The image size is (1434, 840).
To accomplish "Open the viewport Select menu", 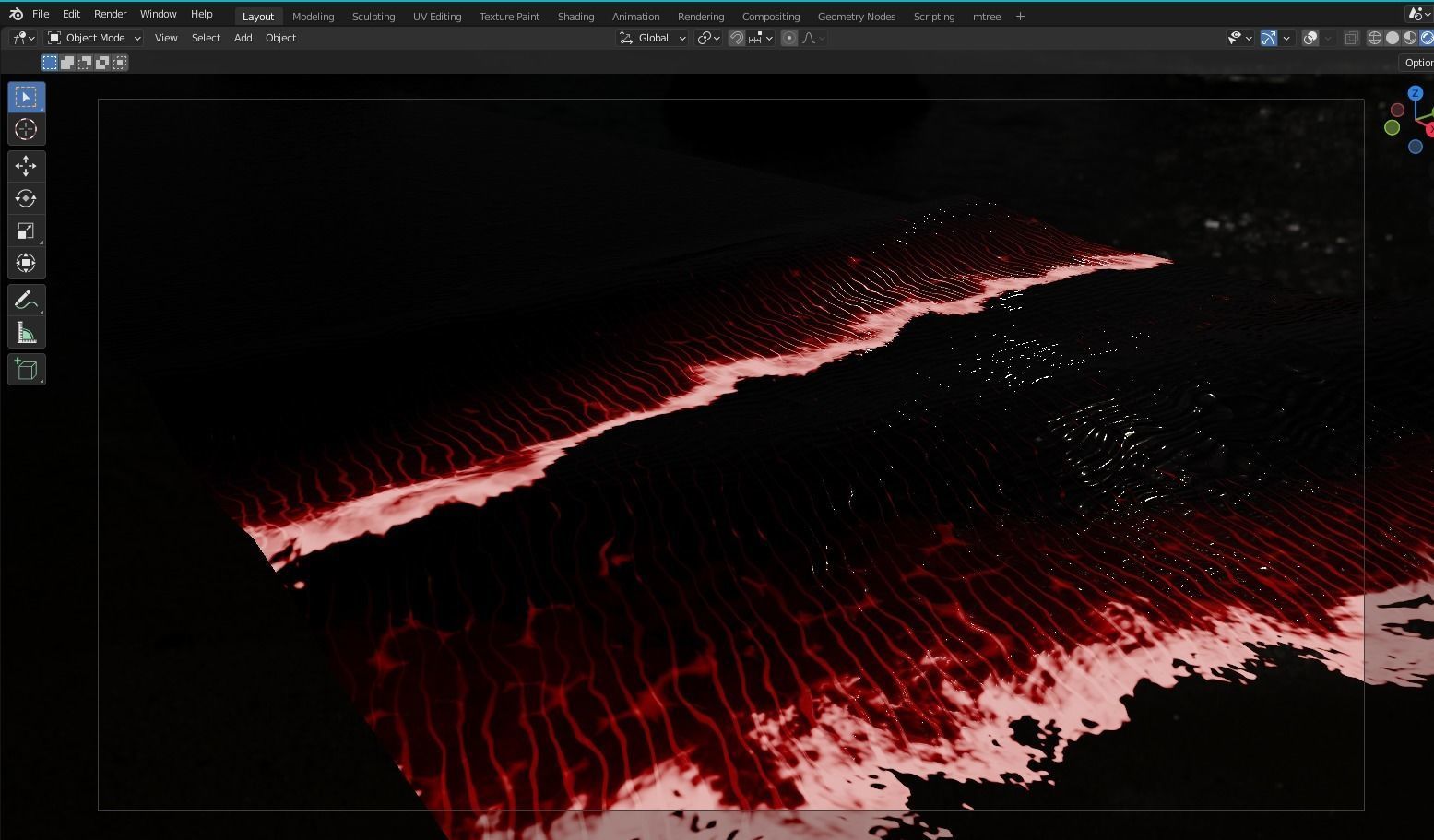I will tap(206, 38).
